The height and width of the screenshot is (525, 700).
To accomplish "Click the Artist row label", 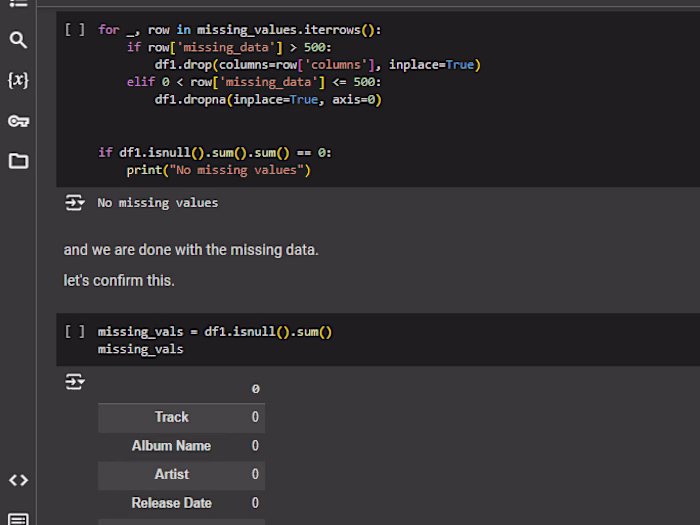I will (x=171, y=474).
